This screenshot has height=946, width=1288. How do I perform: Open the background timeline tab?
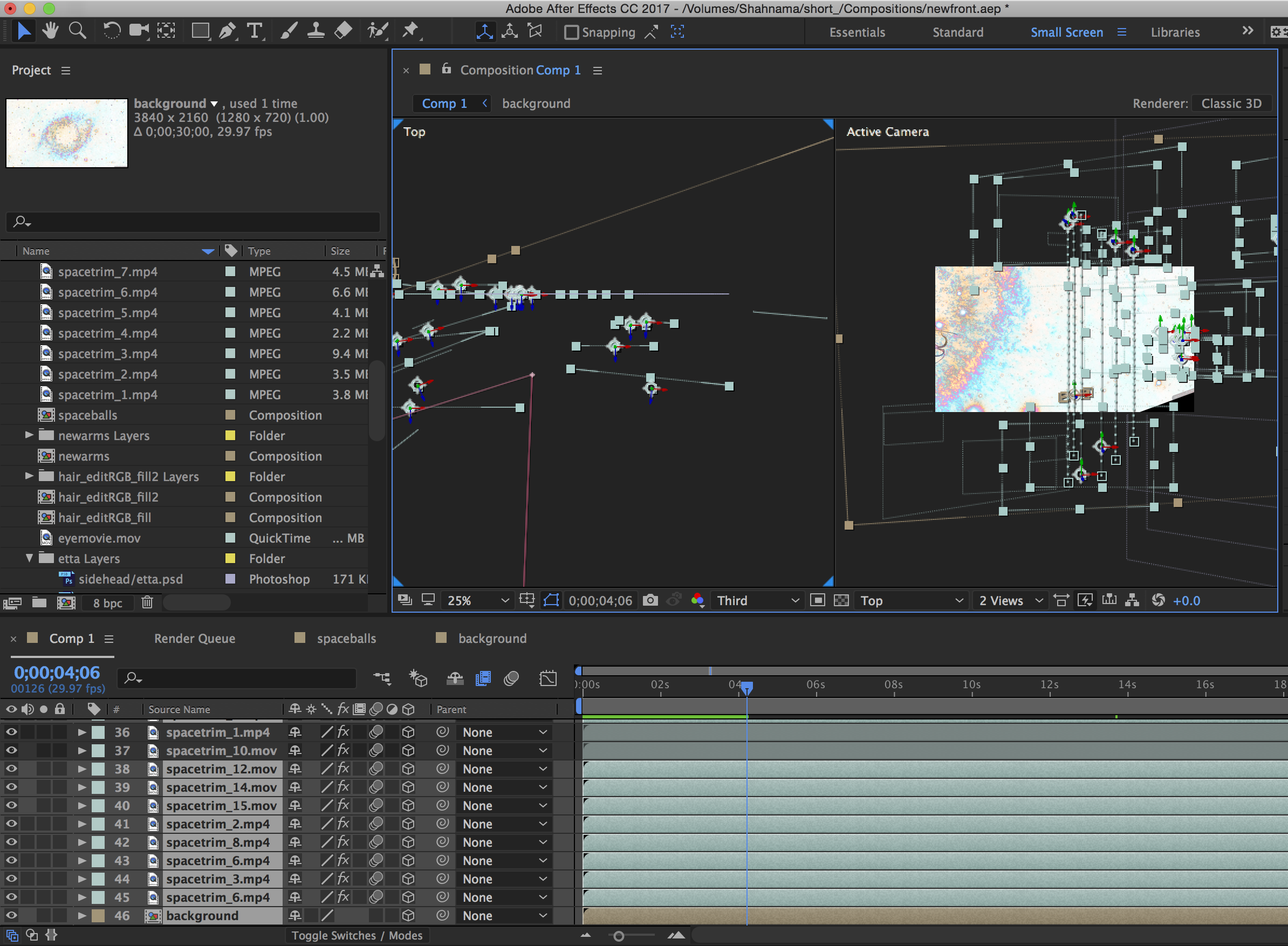[492, 638]
